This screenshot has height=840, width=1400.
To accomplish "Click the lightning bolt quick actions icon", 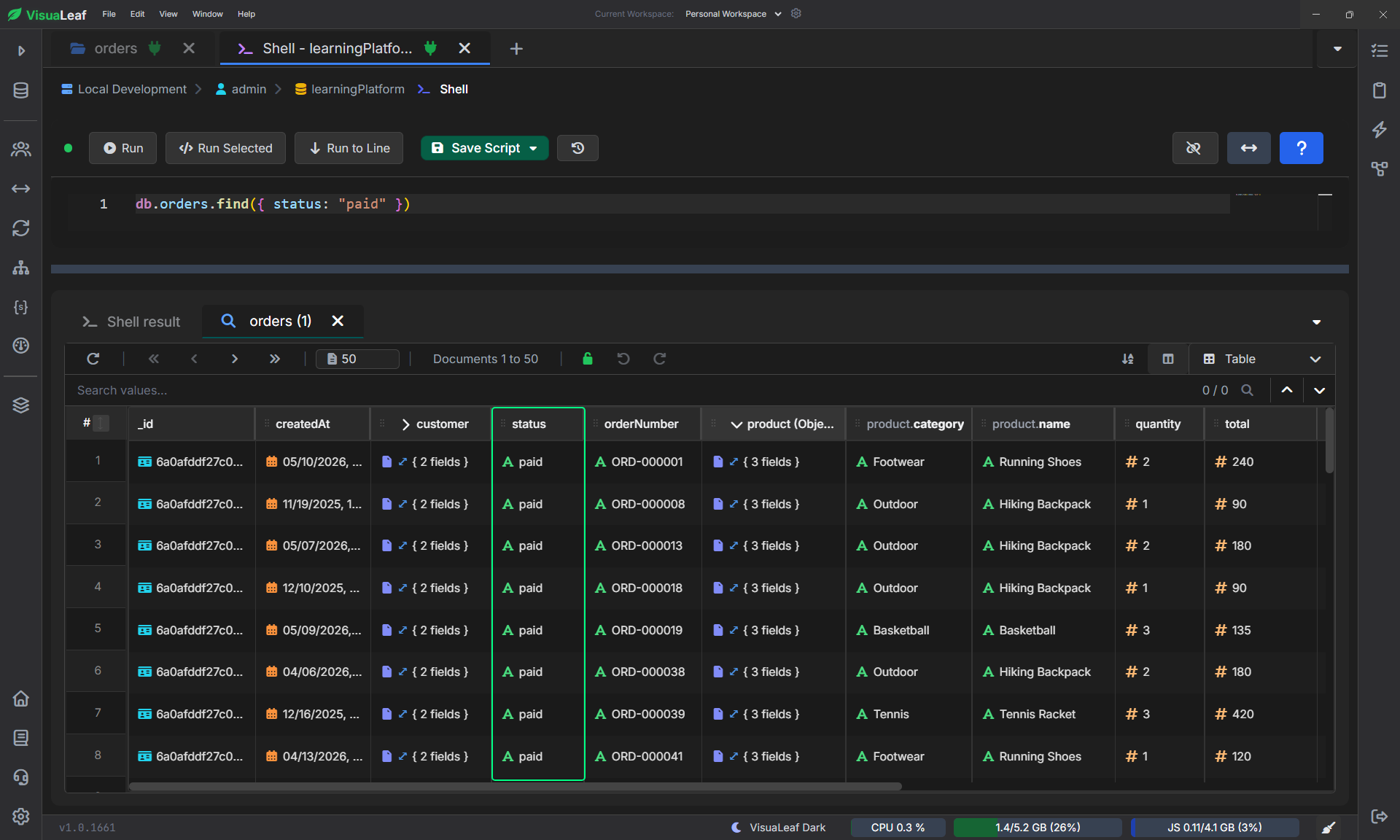I will pyautogui.click(x=1379, y=130).
